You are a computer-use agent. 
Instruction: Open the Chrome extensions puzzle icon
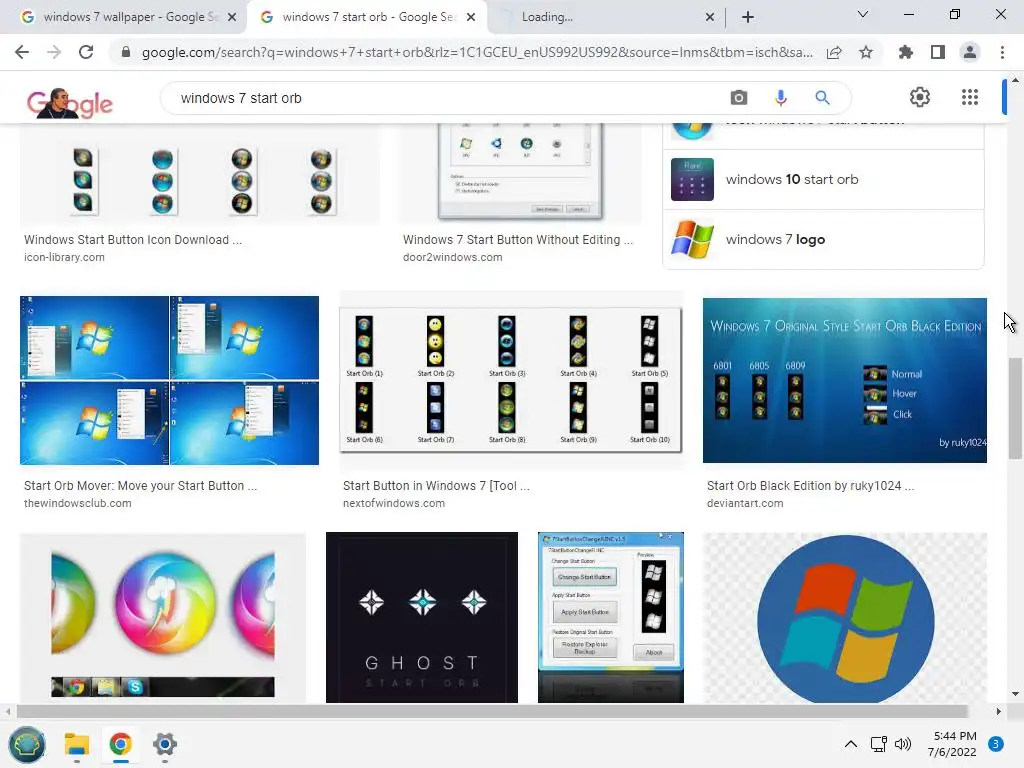tap(905, 52)
